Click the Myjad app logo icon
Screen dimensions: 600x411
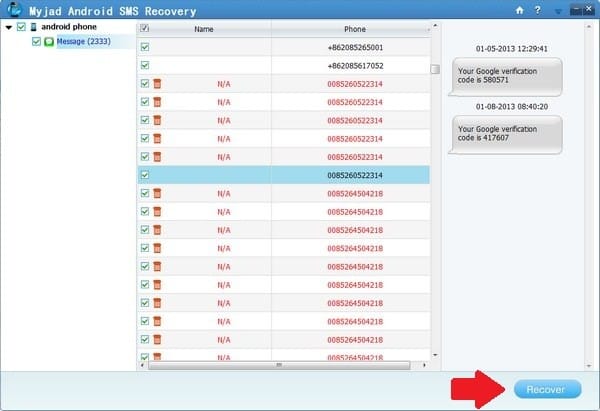click(14, 9)
